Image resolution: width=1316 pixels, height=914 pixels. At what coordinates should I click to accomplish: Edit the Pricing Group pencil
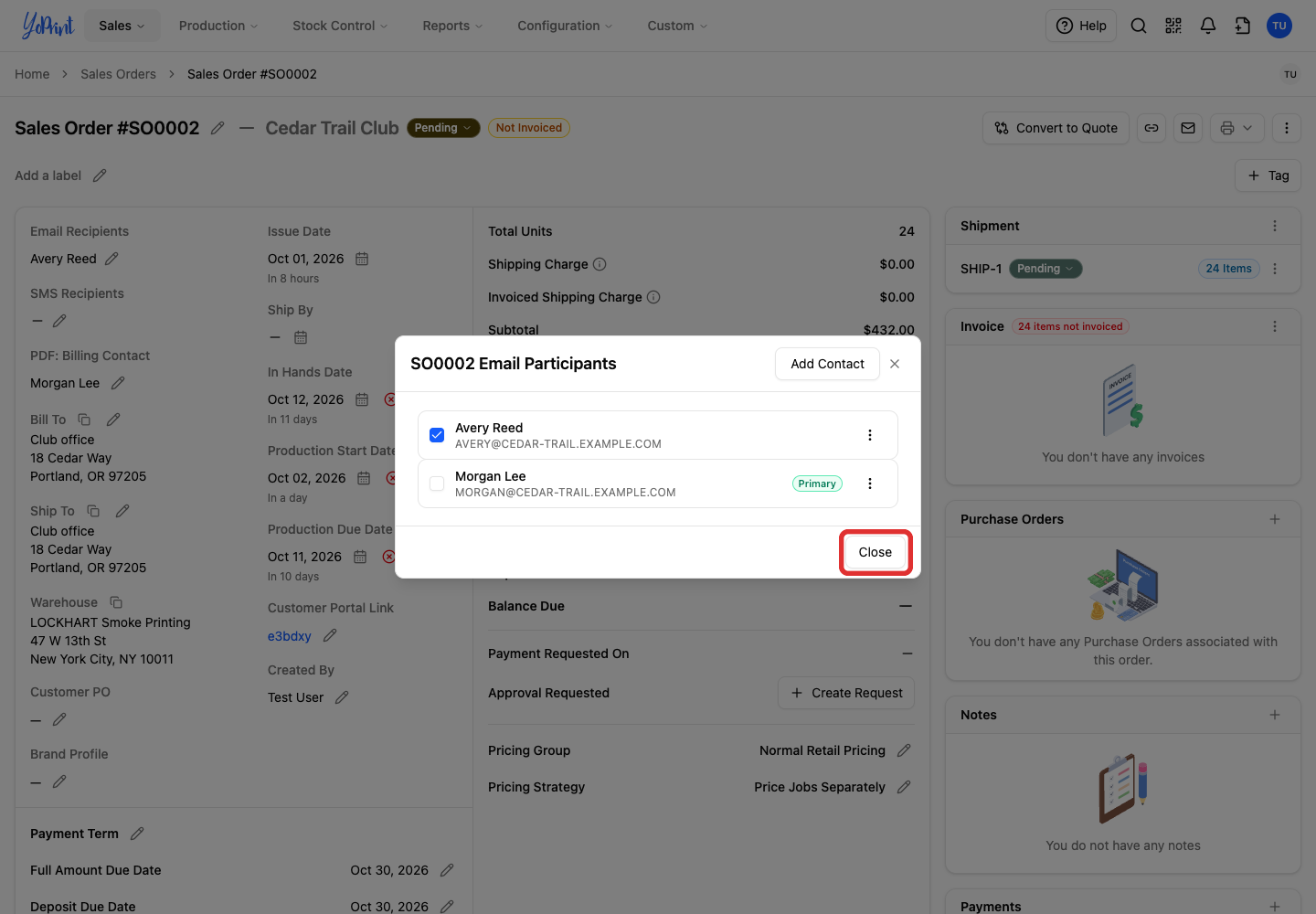coord(904,750)
